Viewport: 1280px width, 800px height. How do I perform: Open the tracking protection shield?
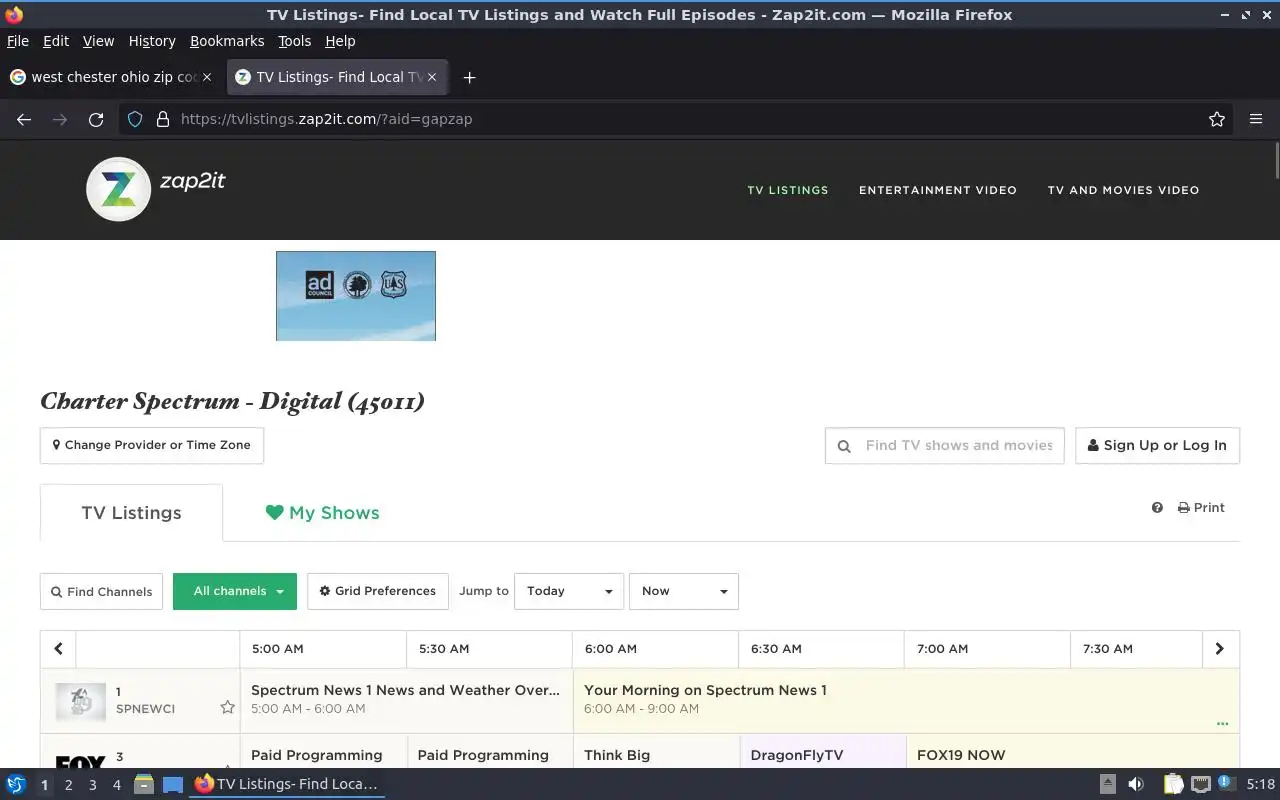[135, 119]
